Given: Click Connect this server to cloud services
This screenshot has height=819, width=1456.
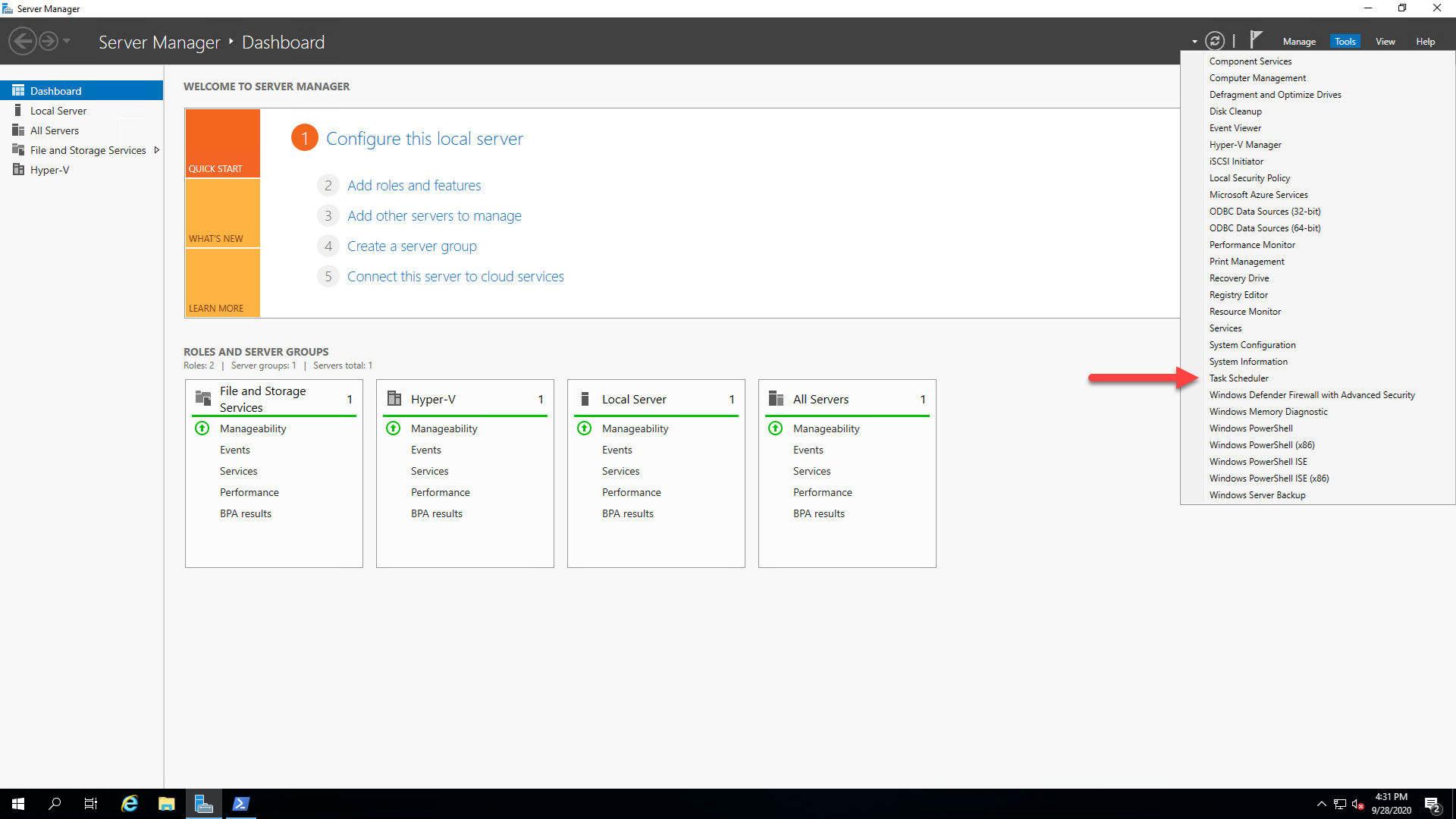Looking at the screenshot, I should [456, 276].
